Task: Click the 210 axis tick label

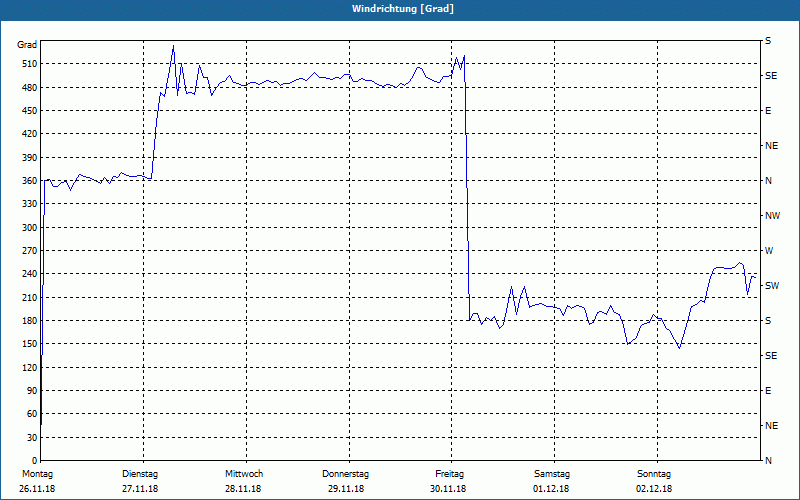Action: (x=30, y=297)
